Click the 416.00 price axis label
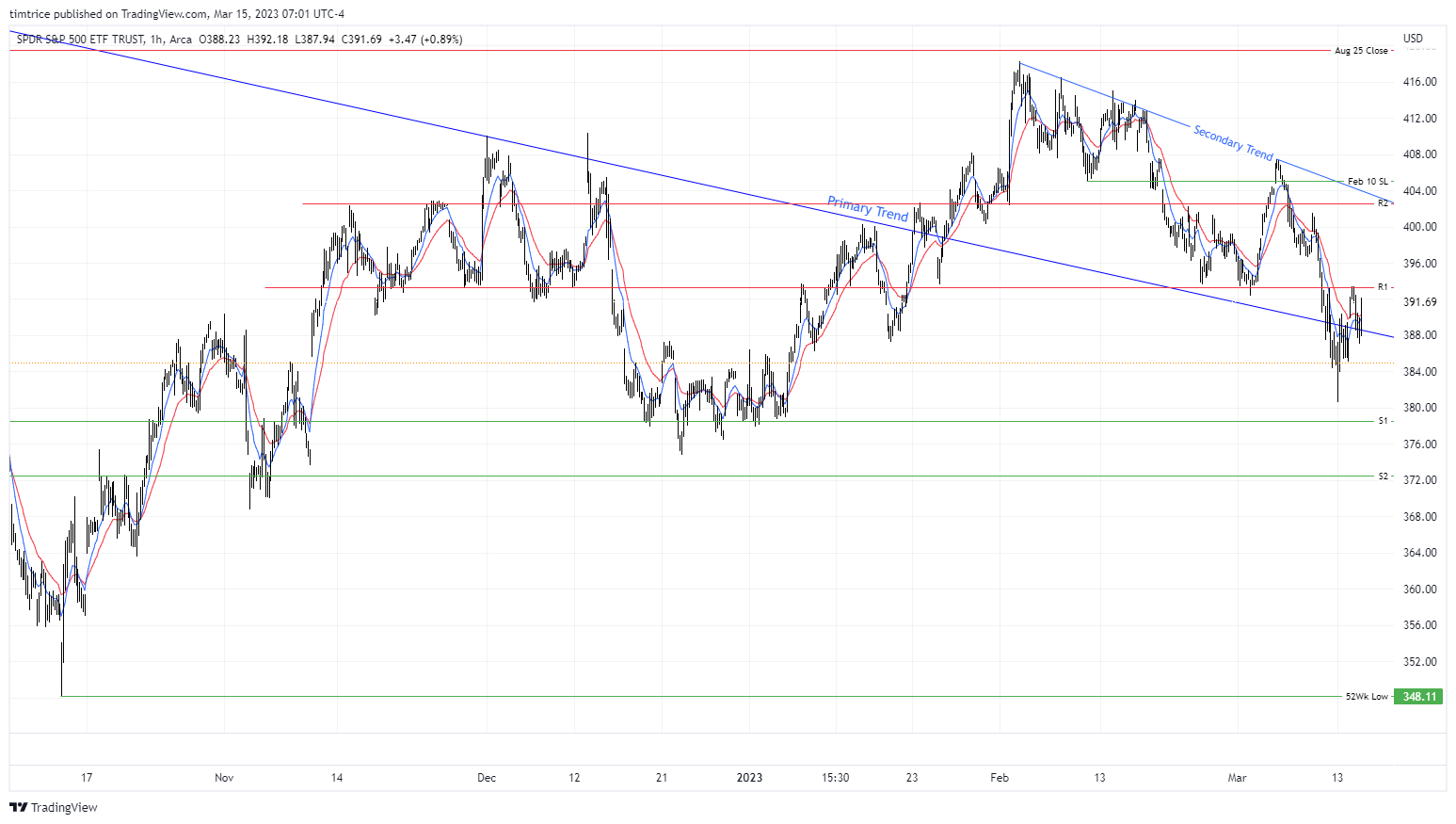Screen dimensions: 1456x824 1419,82
